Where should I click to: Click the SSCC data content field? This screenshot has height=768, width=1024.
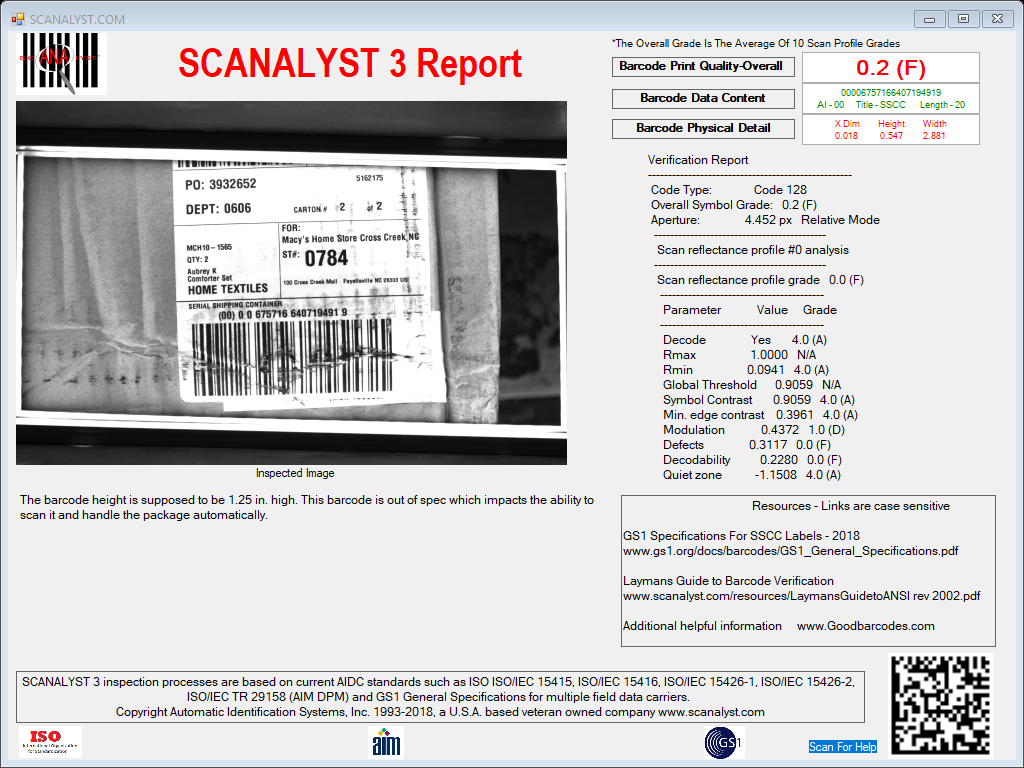tap(891, 99)
